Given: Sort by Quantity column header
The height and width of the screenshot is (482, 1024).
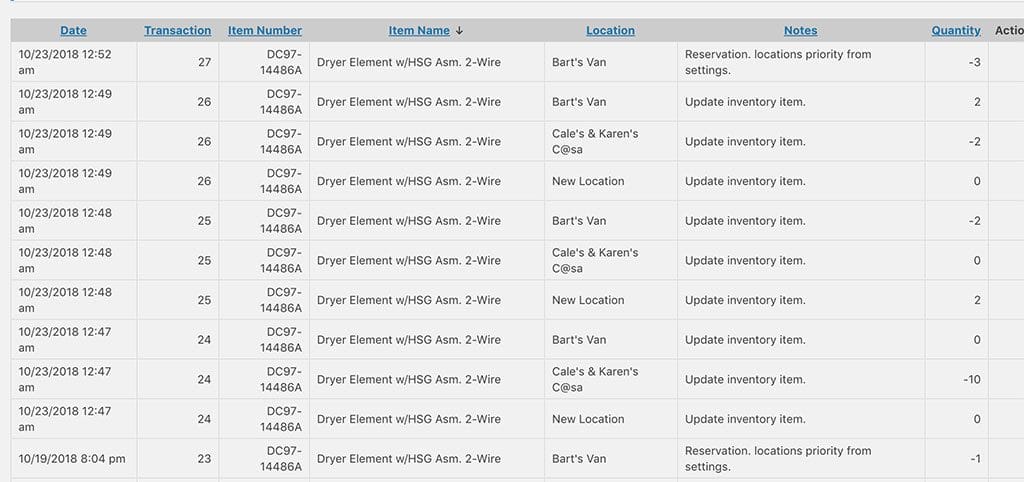Looking at the screenshot, I should pyautogui.click(x=956, y=31).
